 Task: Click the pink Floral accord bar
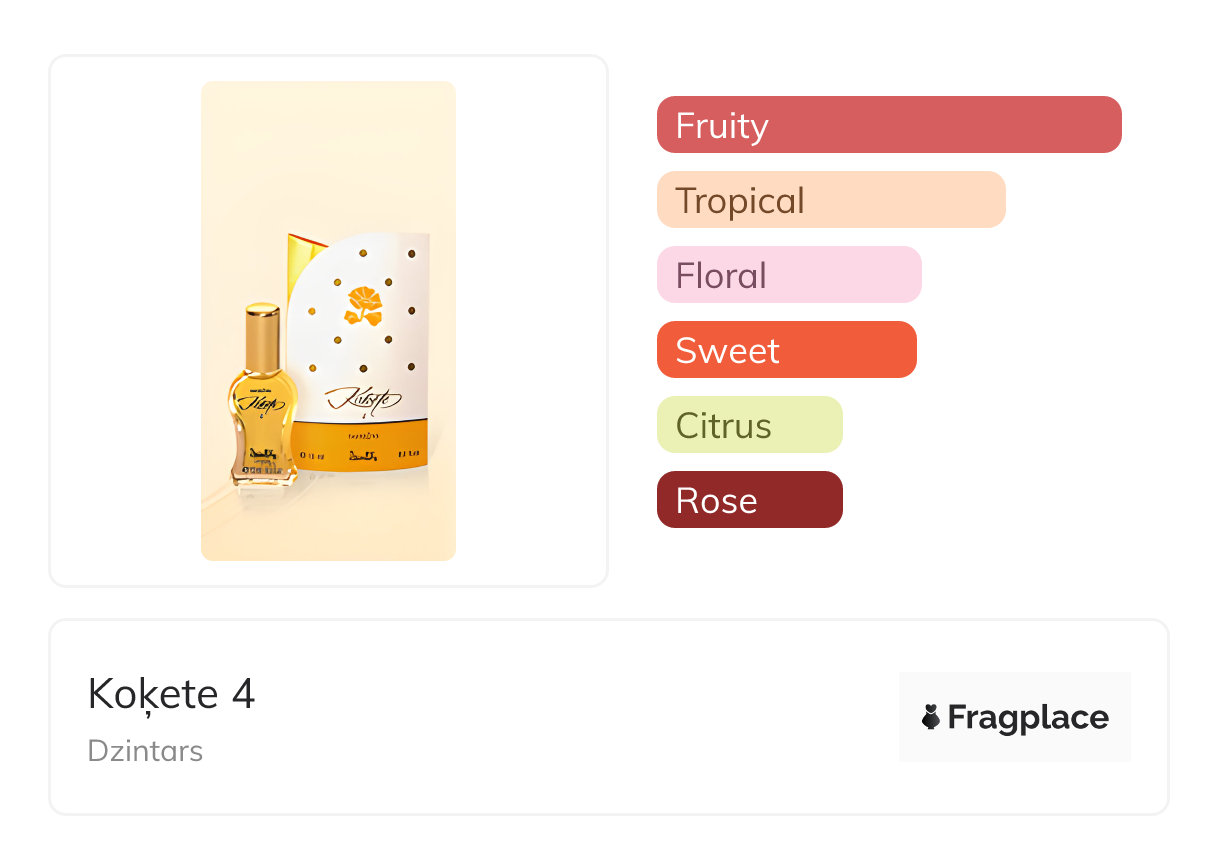[x=788, y=275]
